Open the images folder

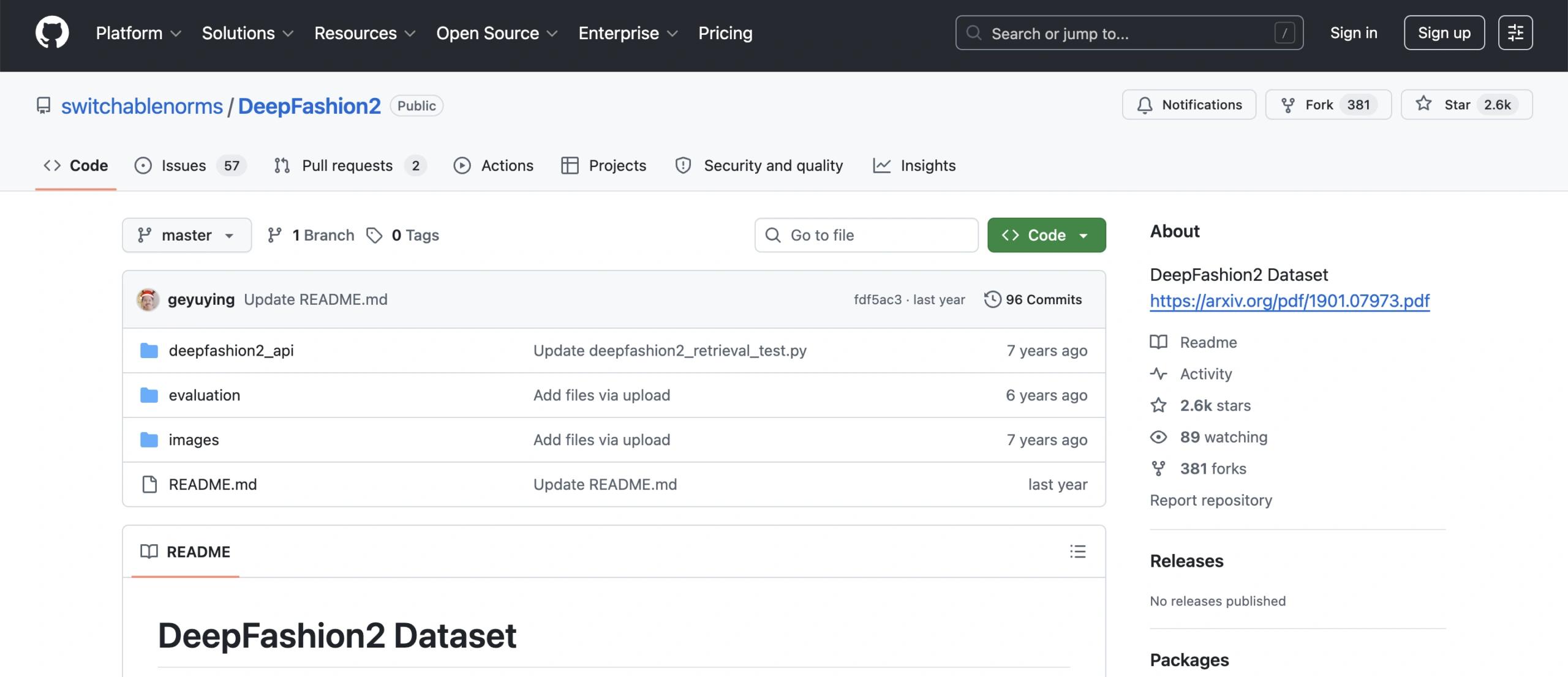pos(194,439)
